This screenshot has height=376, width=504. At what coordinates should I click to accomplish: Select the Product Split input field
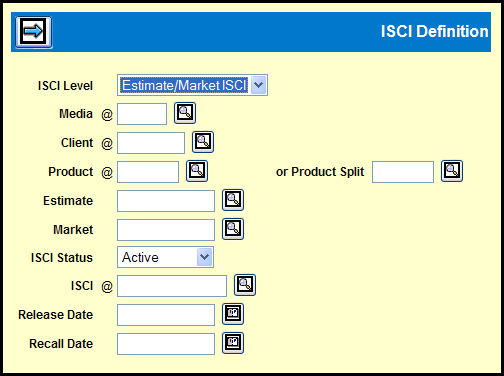[x=403, y=172]
